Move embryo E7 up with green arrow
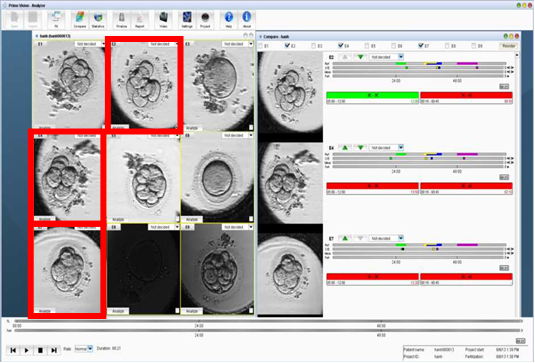 pyautogui.click(x=345, y=238)
